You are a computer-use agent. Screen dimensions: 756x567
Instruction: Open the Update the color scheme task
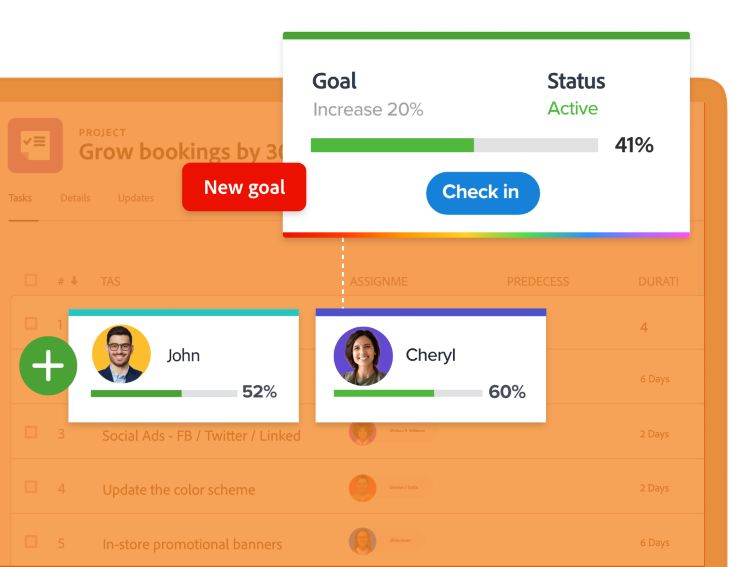point(179,490)
